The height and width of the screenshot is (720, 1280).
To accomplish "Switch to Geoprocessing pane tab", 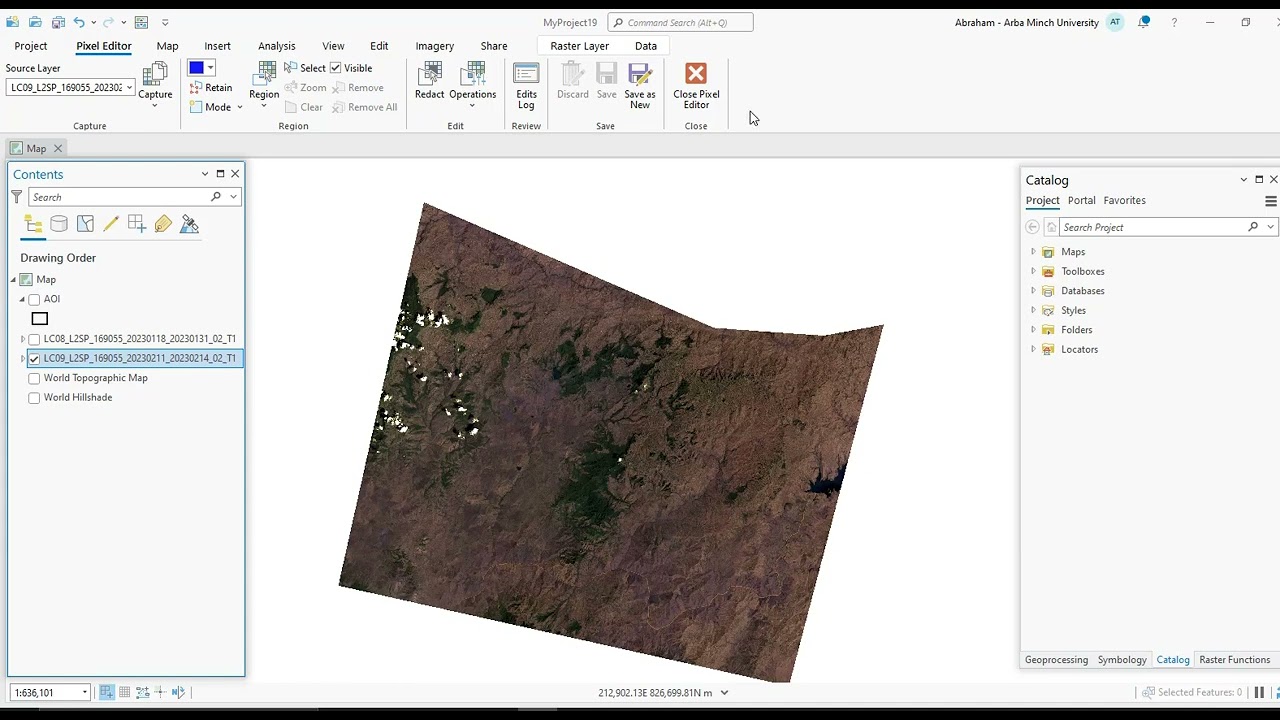I will click(x=1056, y=660).
